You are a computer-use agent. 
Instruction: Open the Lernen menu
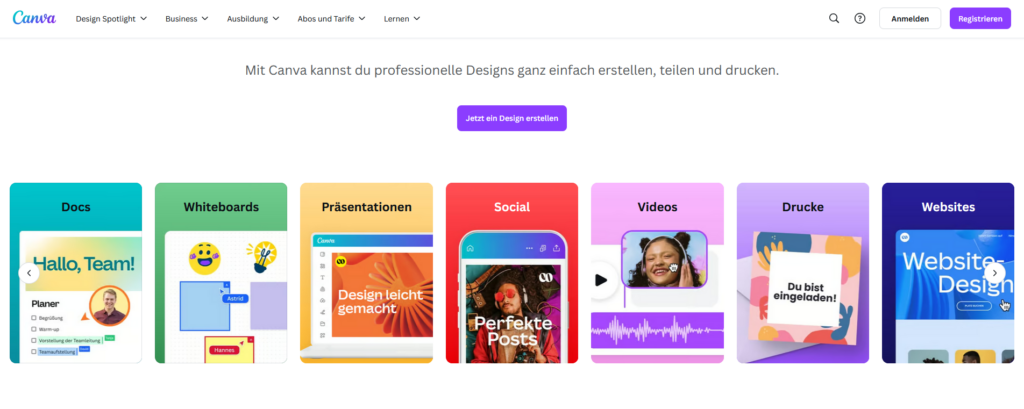click(x=402, y=18)
